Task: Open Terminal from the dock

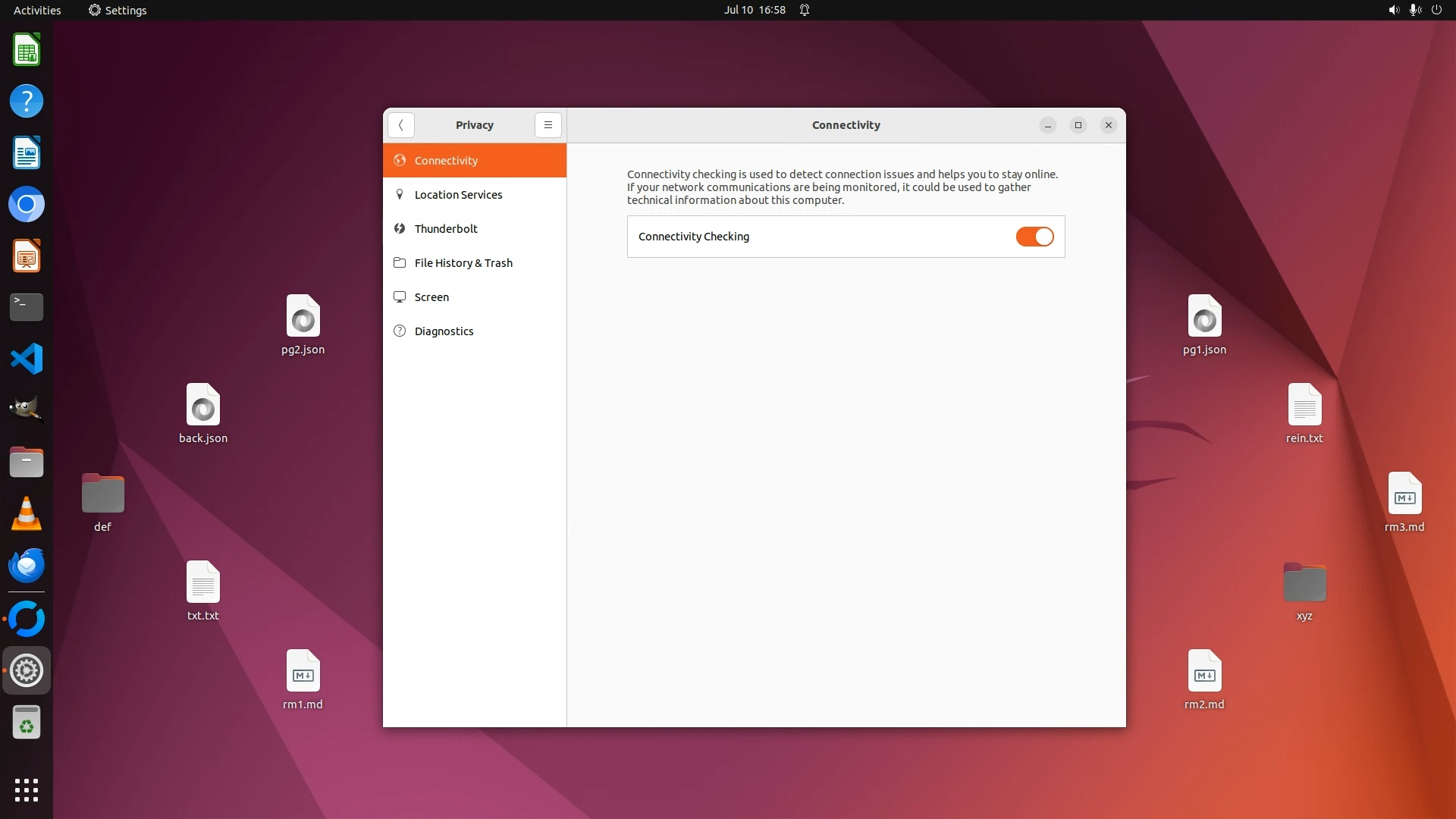Action: click(27, 307)
